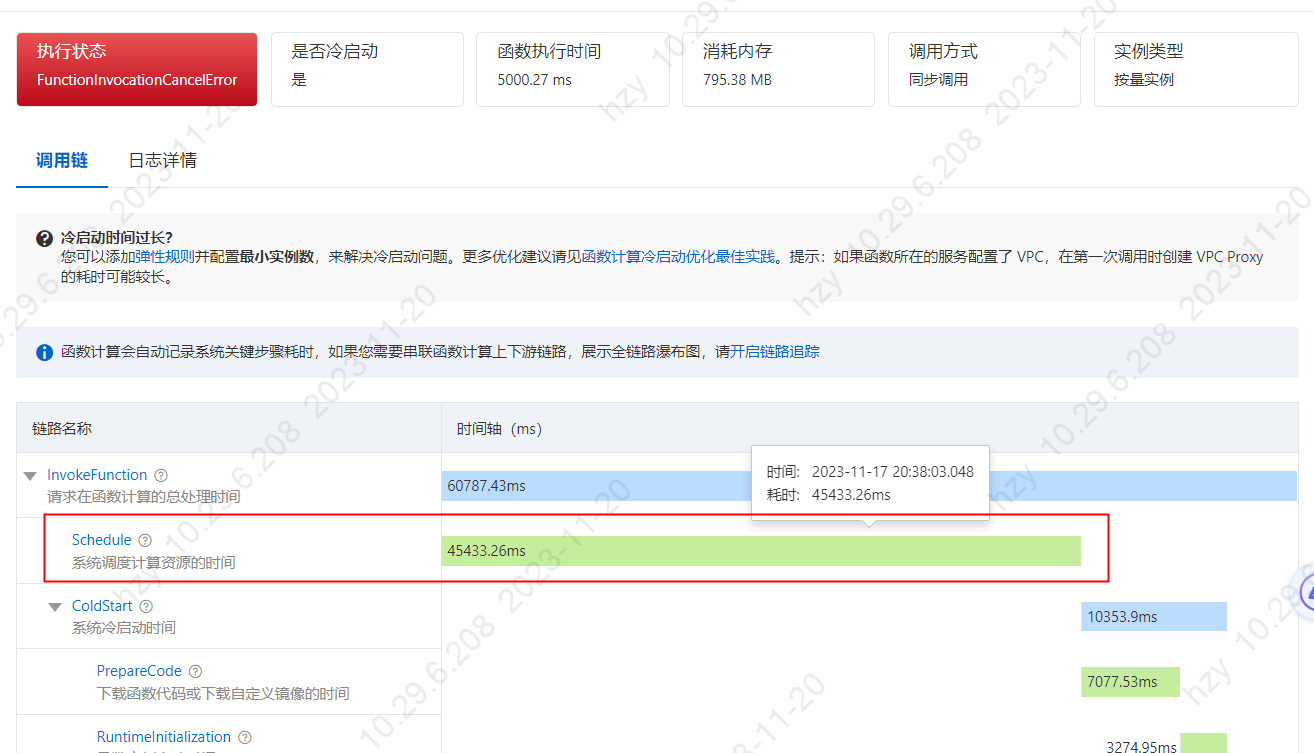Select the InvokeFunction row label

(97, 475)
